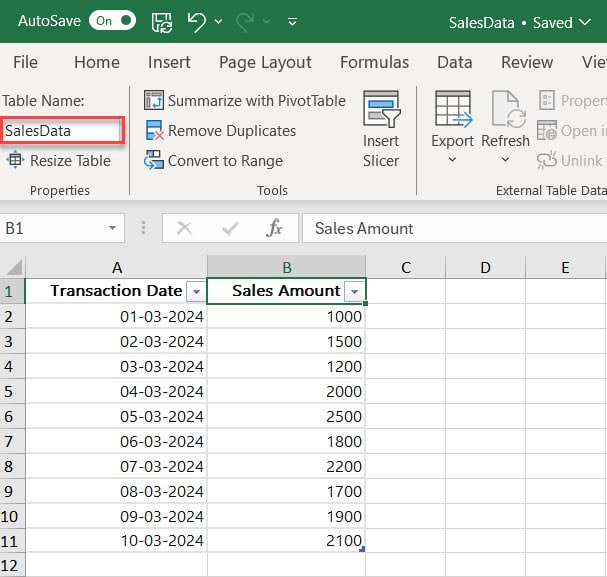Click Summarize with PivotTable text
The image size is (607, 577).
click(257, 101)
